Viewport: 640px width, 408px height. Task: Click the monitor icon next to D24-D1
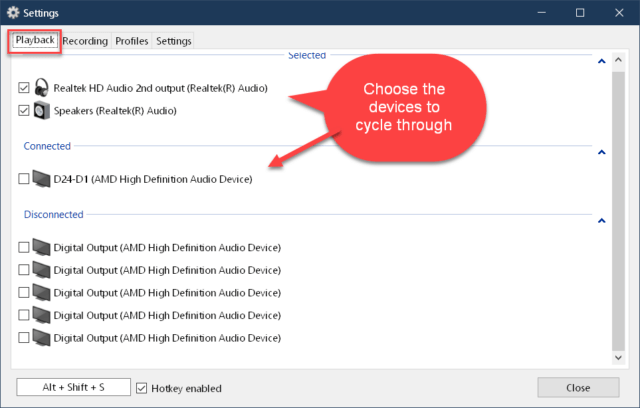click(x=43, y=179)
